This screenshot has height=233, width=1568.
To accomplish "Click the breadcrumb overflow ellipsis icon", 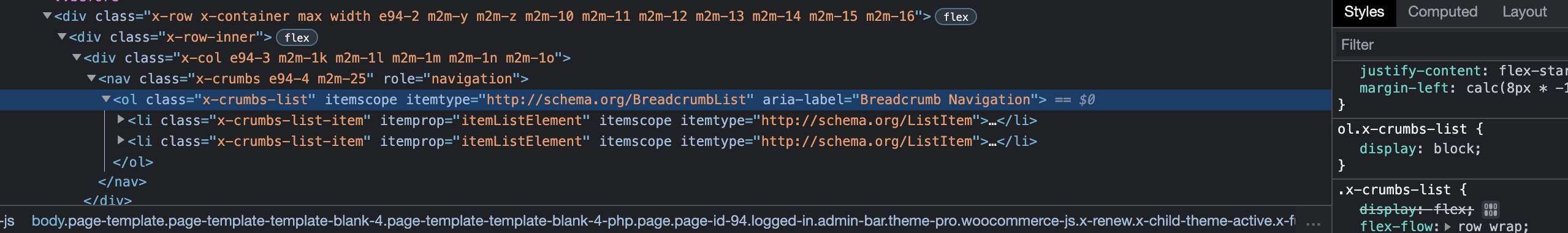I will click(1313, 221).
